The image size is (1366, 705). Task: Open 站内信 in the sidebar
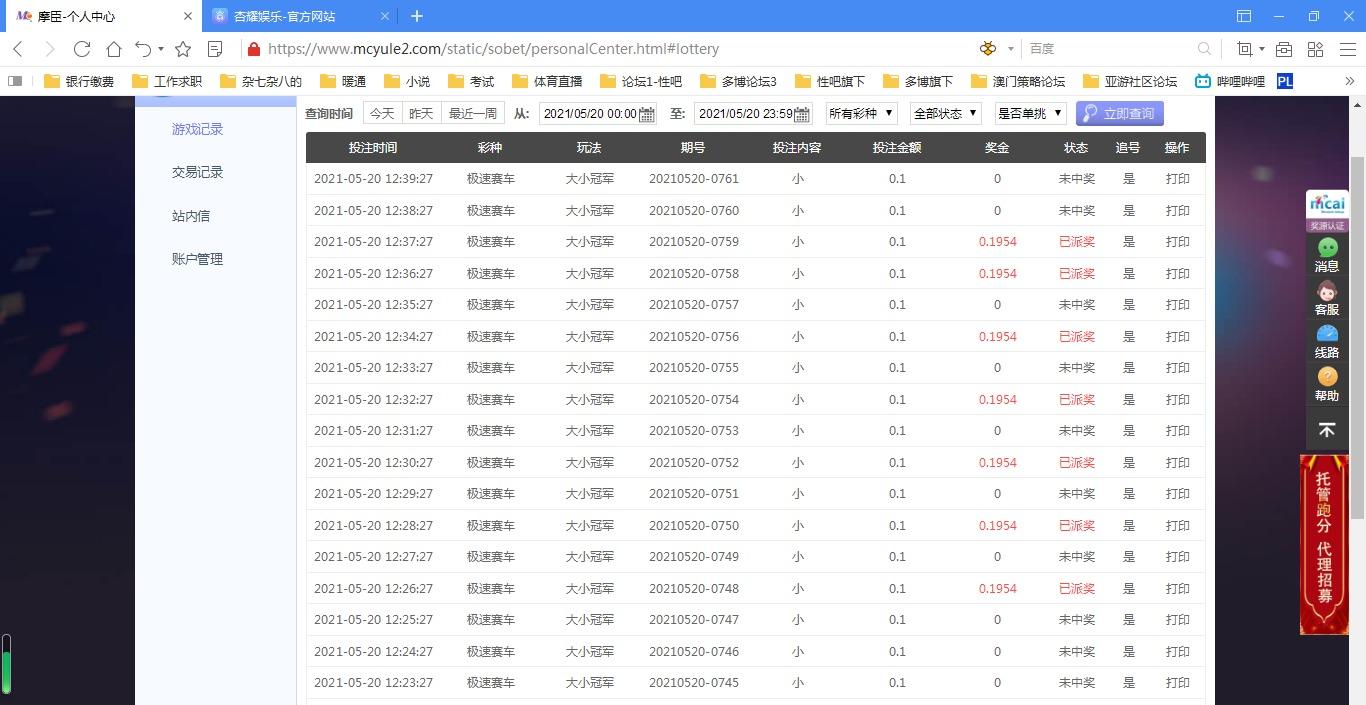pyautogui.click(x=191, y=216)
